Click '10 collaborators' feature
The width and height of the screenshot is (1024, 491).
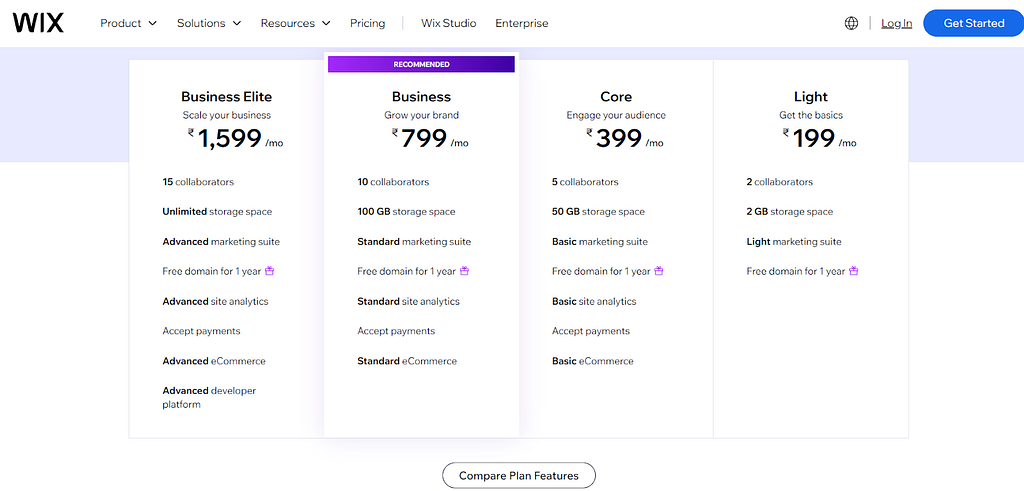pyautogui.click(x=393, y=182)
